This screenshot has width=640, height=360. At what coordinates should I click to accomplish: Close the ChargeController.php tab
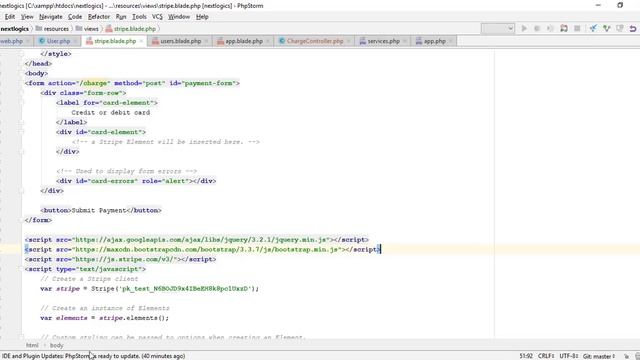coord(348,41)
